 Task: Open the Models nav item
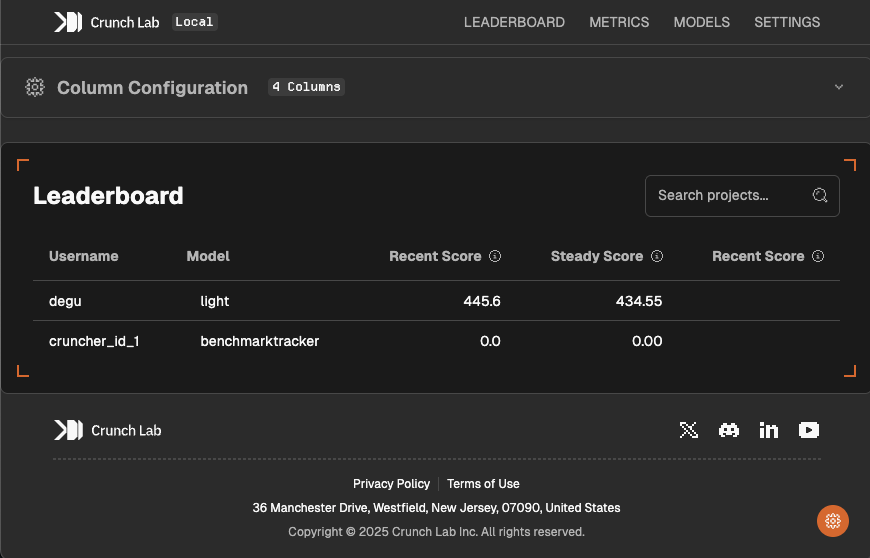click(702, 22)
